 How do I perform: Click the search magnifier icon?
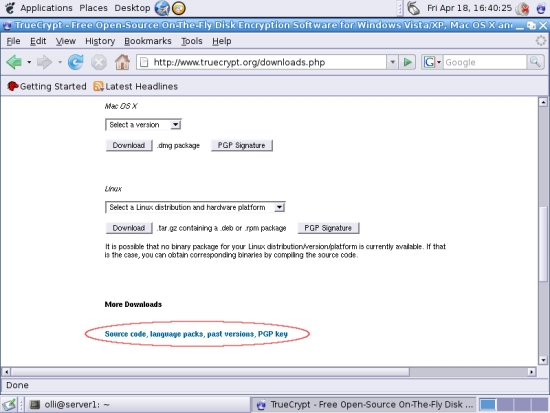pyautogui.click(x=535, y=62)
